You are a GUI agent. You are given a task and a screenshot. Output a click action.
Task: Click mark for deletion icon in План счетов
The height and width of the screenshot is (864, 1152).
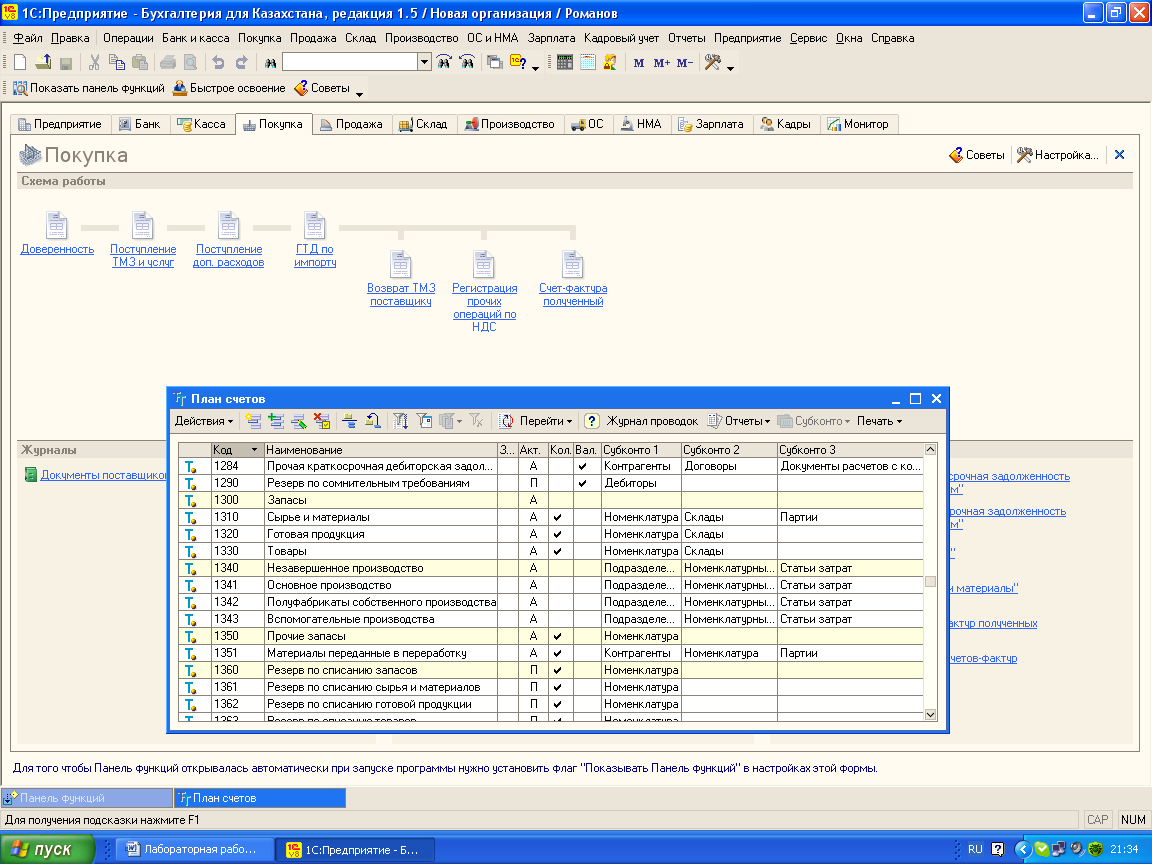[x=322, y=421]
